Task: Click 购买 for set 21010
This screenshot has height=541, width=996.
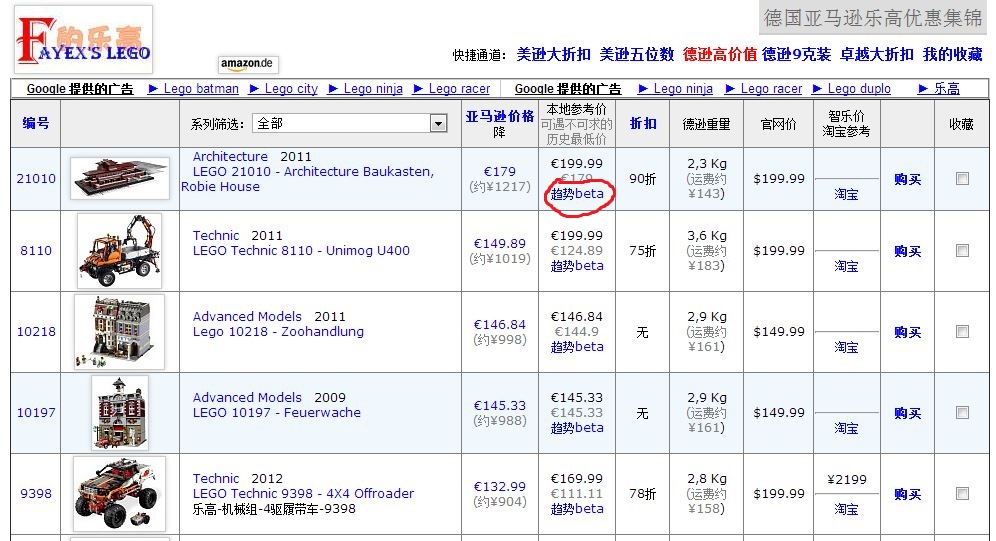Action: pos(907,179)
